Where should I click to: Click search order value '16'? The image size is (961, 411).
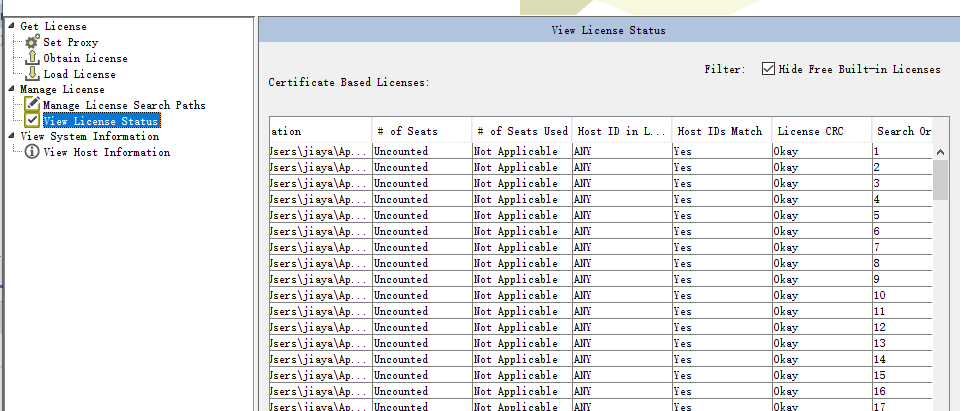[x=879, y=391]
